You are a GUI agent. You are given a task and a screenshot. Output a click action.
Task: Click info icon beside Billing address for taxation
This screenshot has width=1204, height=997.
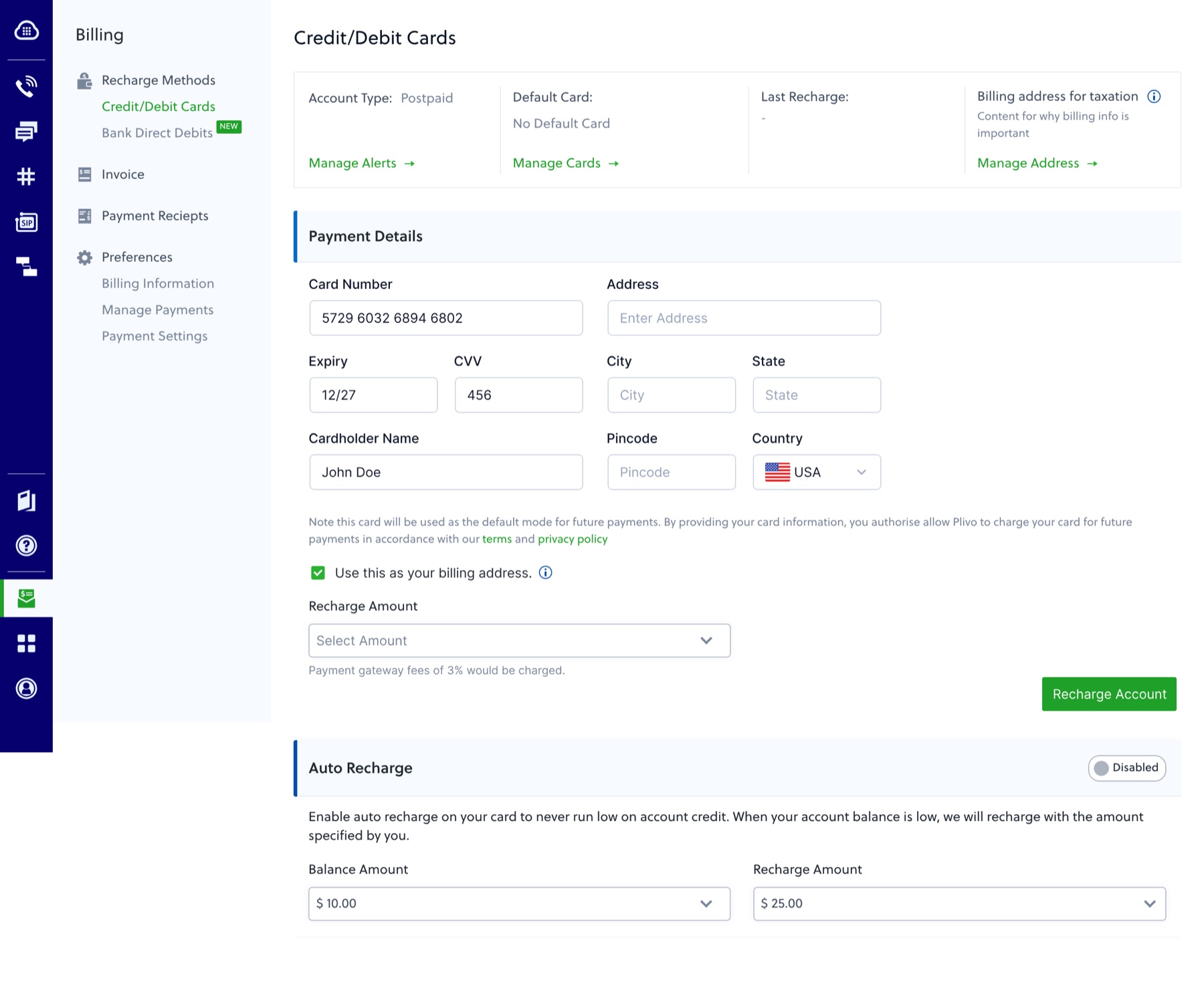coord(1154,96)
